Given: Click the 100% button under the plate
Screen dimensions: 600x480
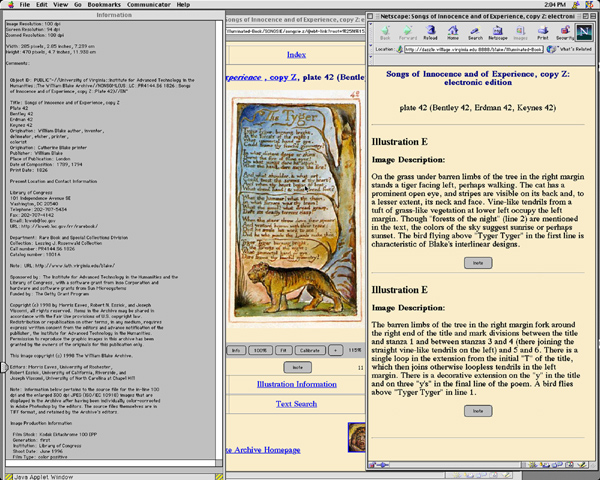Looking at the screenshot, I should 261,350.
